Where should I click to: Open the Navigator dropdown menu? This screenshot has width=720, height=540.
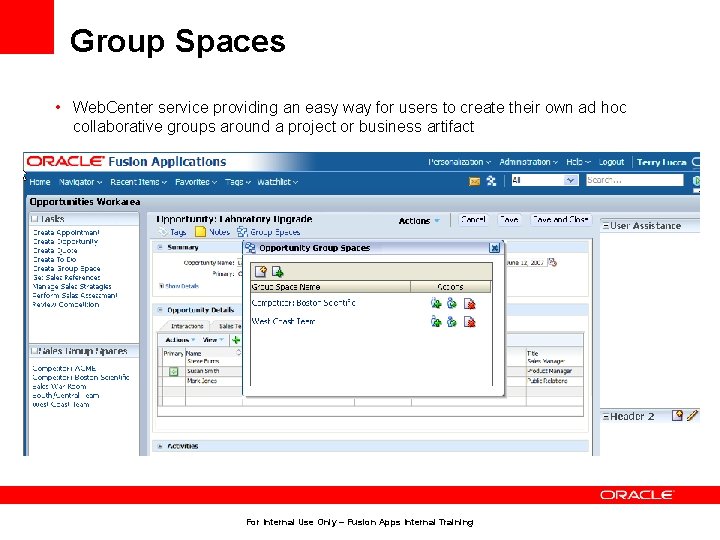click(80, 182)
